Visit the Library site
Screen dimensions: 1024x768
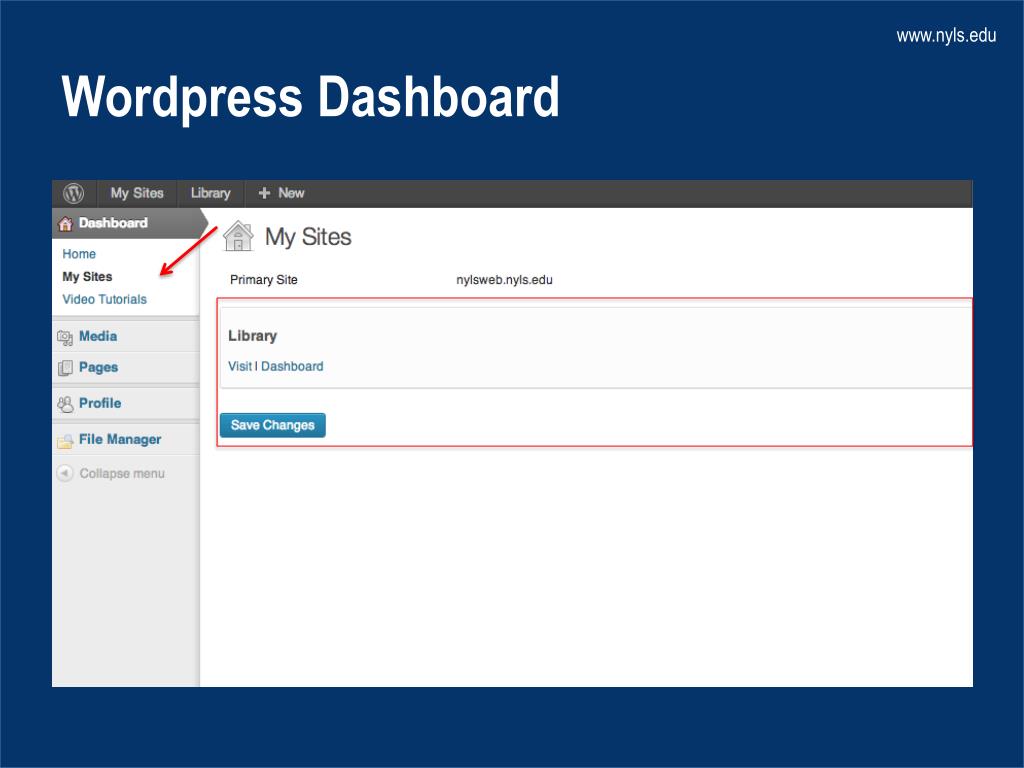pos(240,366)
